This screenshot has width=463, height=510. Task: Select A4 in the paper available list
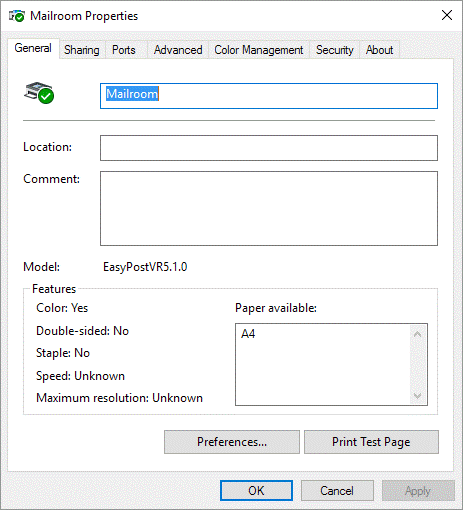coord(248,334)
